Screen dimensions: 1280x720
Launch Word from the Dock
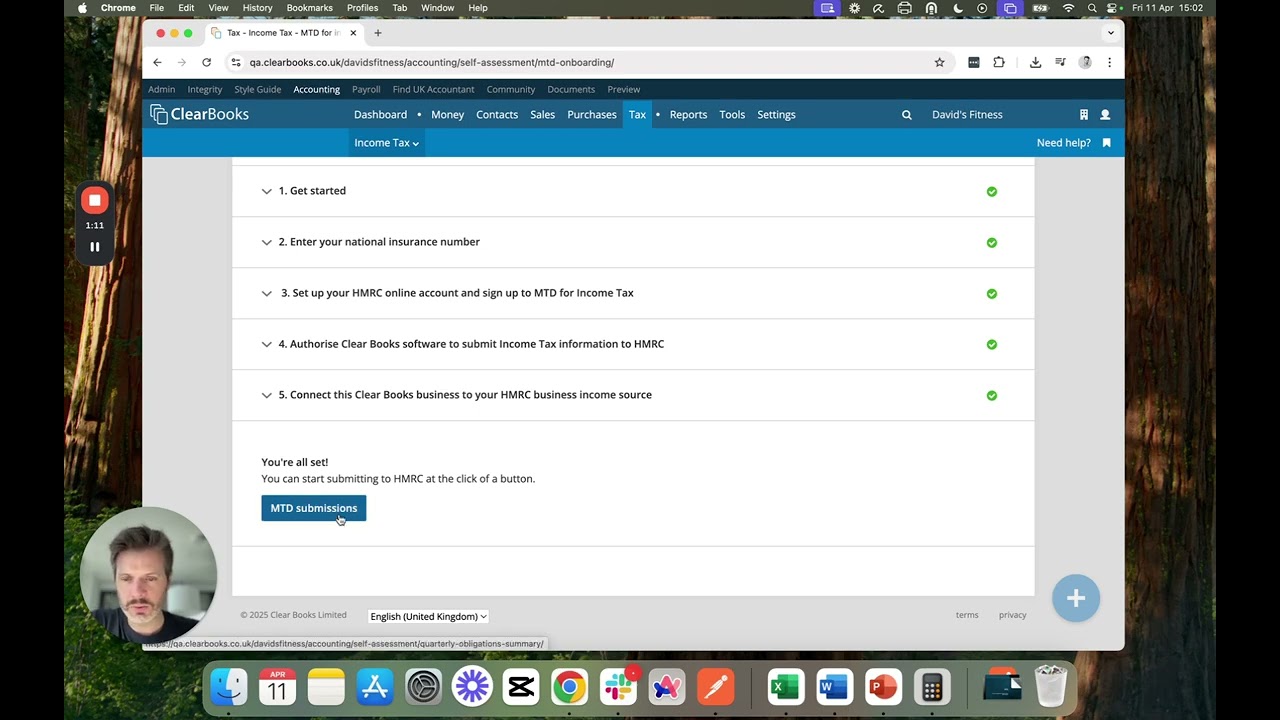click(834, 687)
